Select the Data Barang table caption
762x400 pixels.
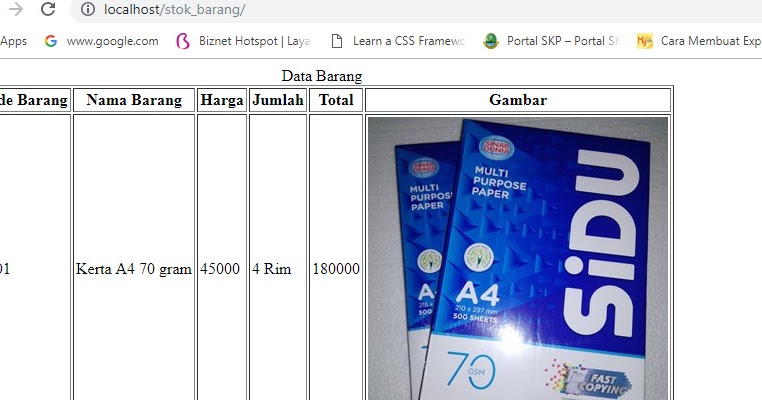tap(322, 76)
